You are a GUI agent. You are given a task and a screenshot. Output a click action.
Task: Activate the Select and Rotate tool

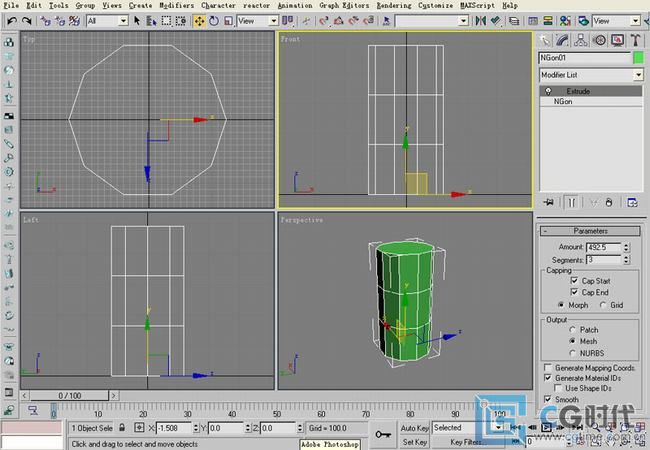click(x=214, y=20)
